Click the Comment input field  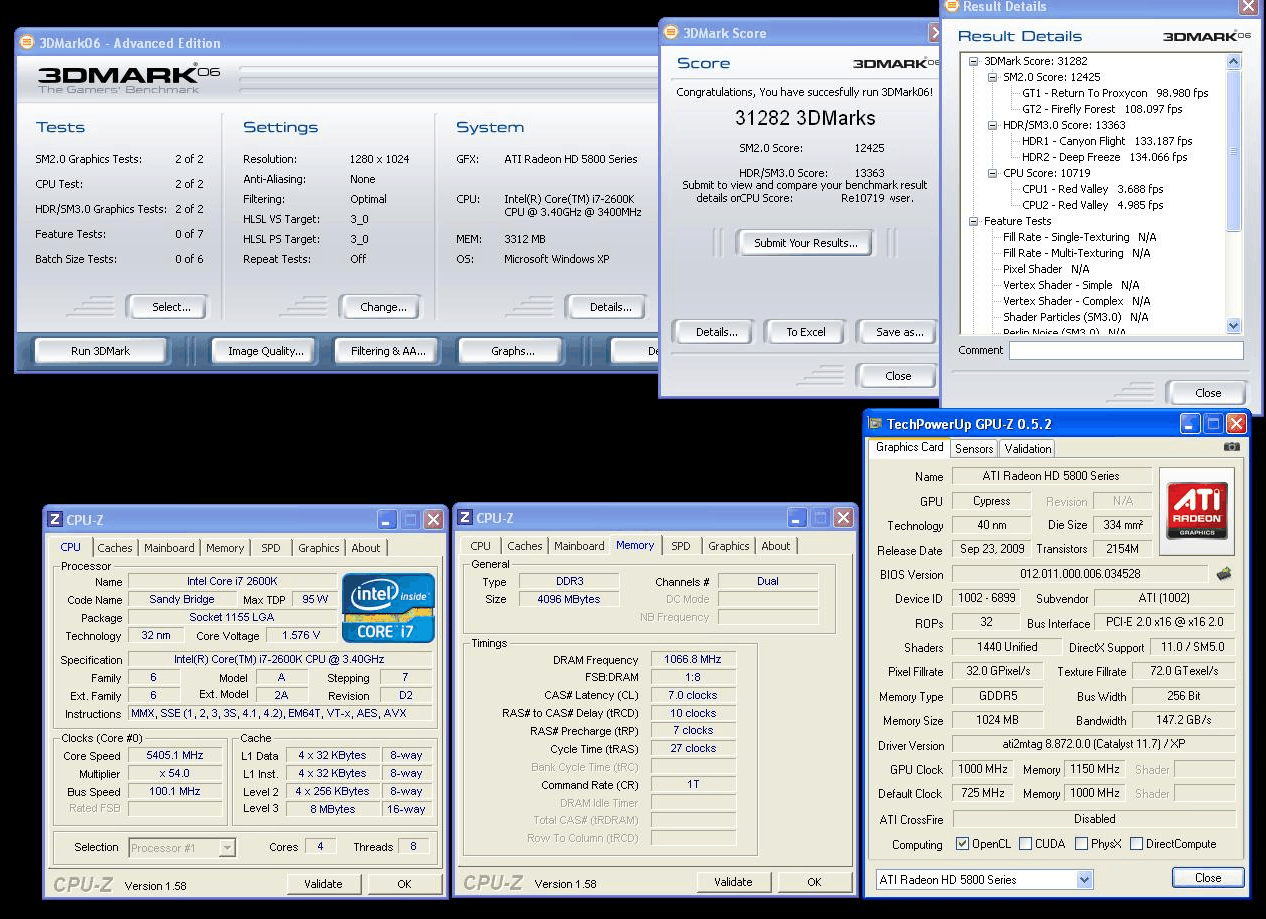1125,351
